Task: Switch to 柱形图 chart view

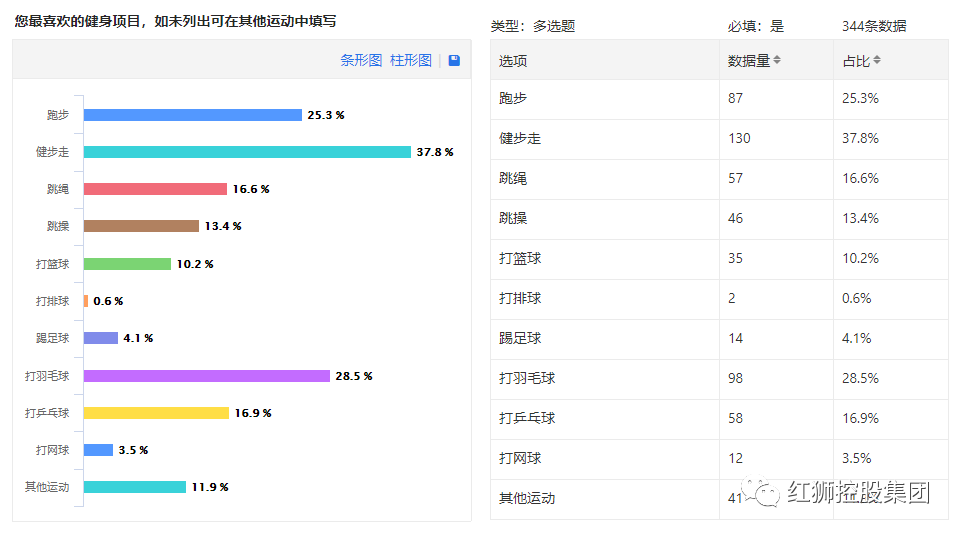Action: (x=411, y=61)
